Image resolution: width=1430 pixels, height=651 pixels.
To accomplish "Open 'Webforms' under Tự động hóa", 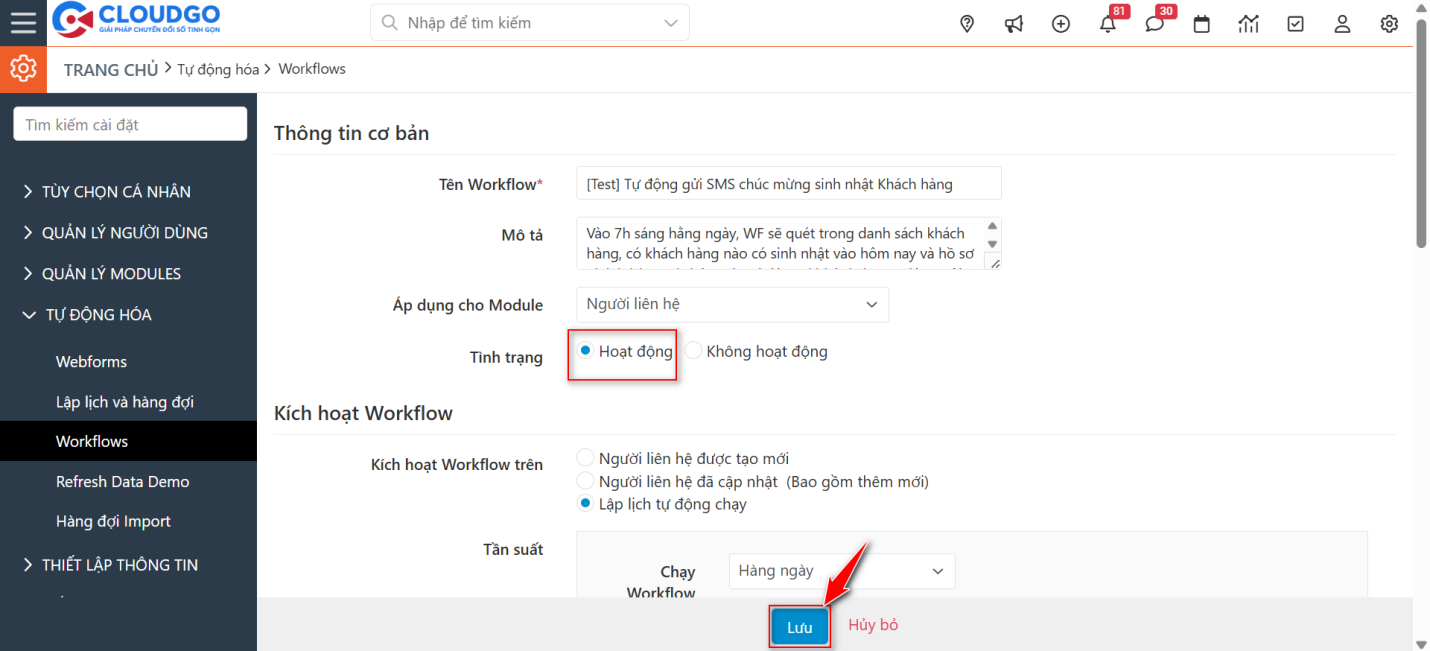I will [91, 361].
